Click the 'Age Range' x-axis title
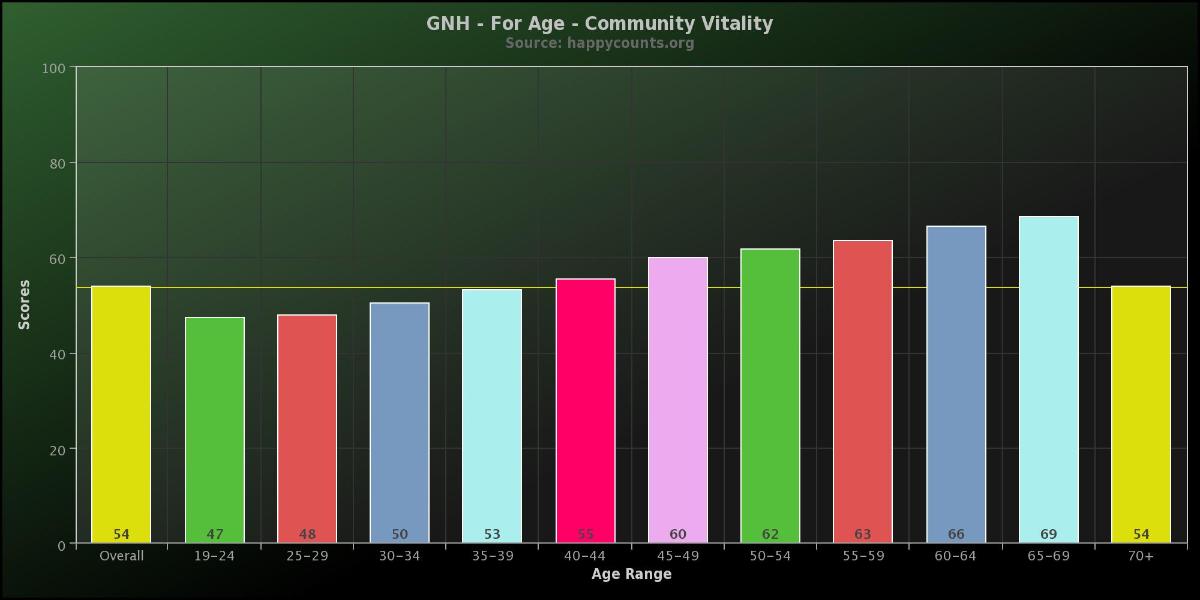The height and width of the screenshot is (600, 1200). [x=631, y=574]
